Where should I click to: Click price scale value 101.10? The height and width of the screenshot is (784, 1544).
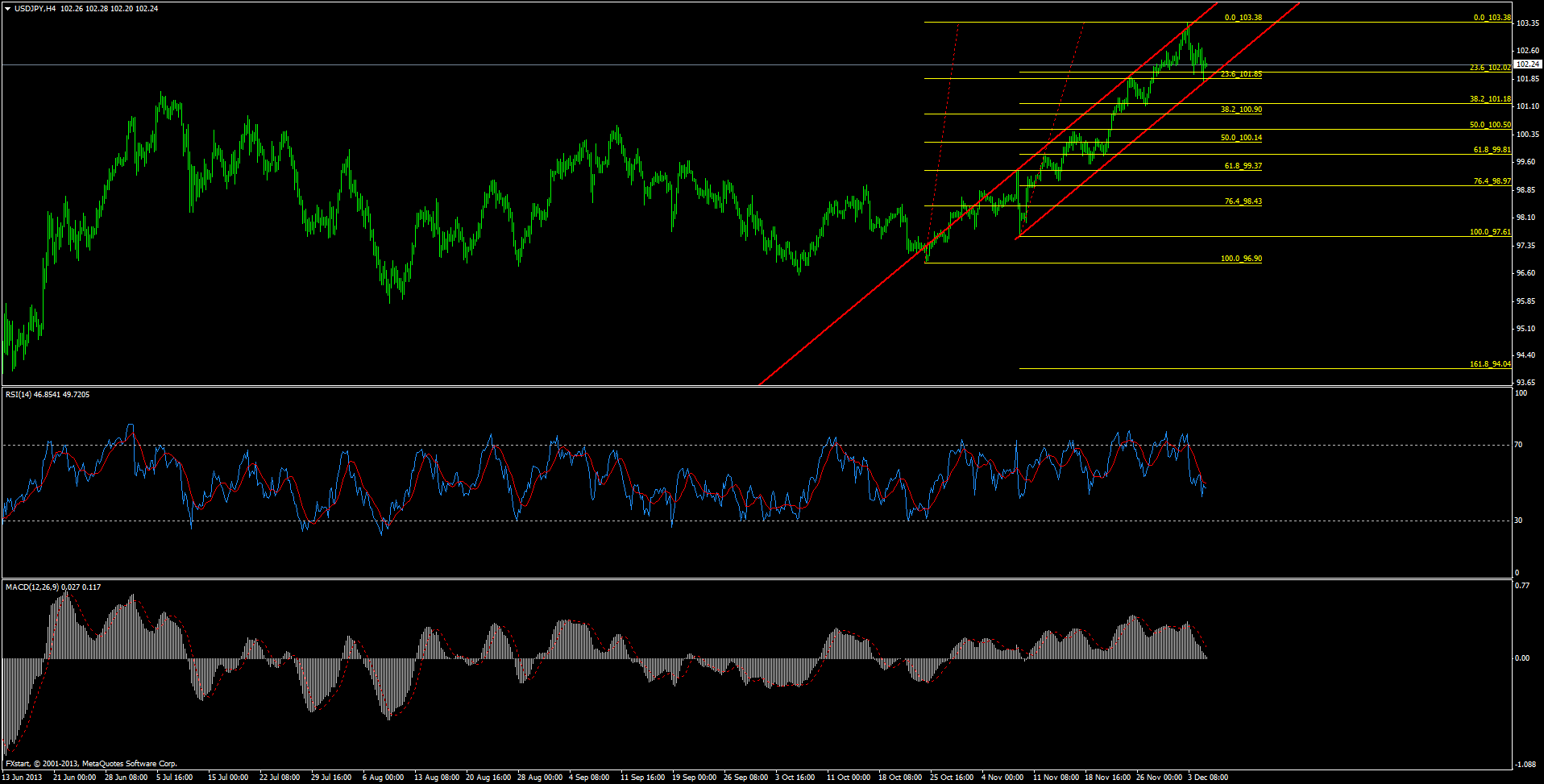click(x=1528, y=106)
